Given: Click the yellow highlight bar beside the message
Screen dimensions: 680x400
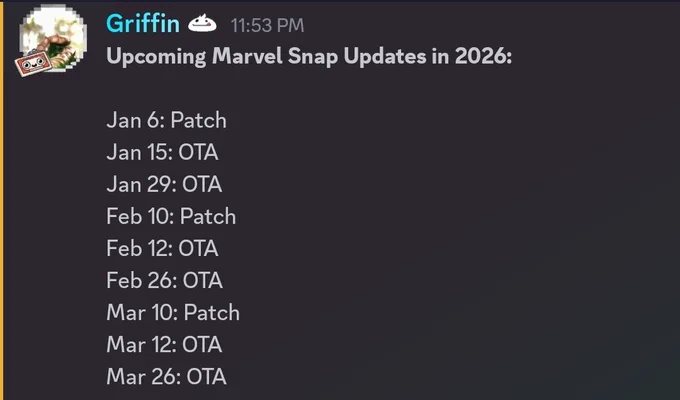Looking at the screenshot, I should click(2, 200).
